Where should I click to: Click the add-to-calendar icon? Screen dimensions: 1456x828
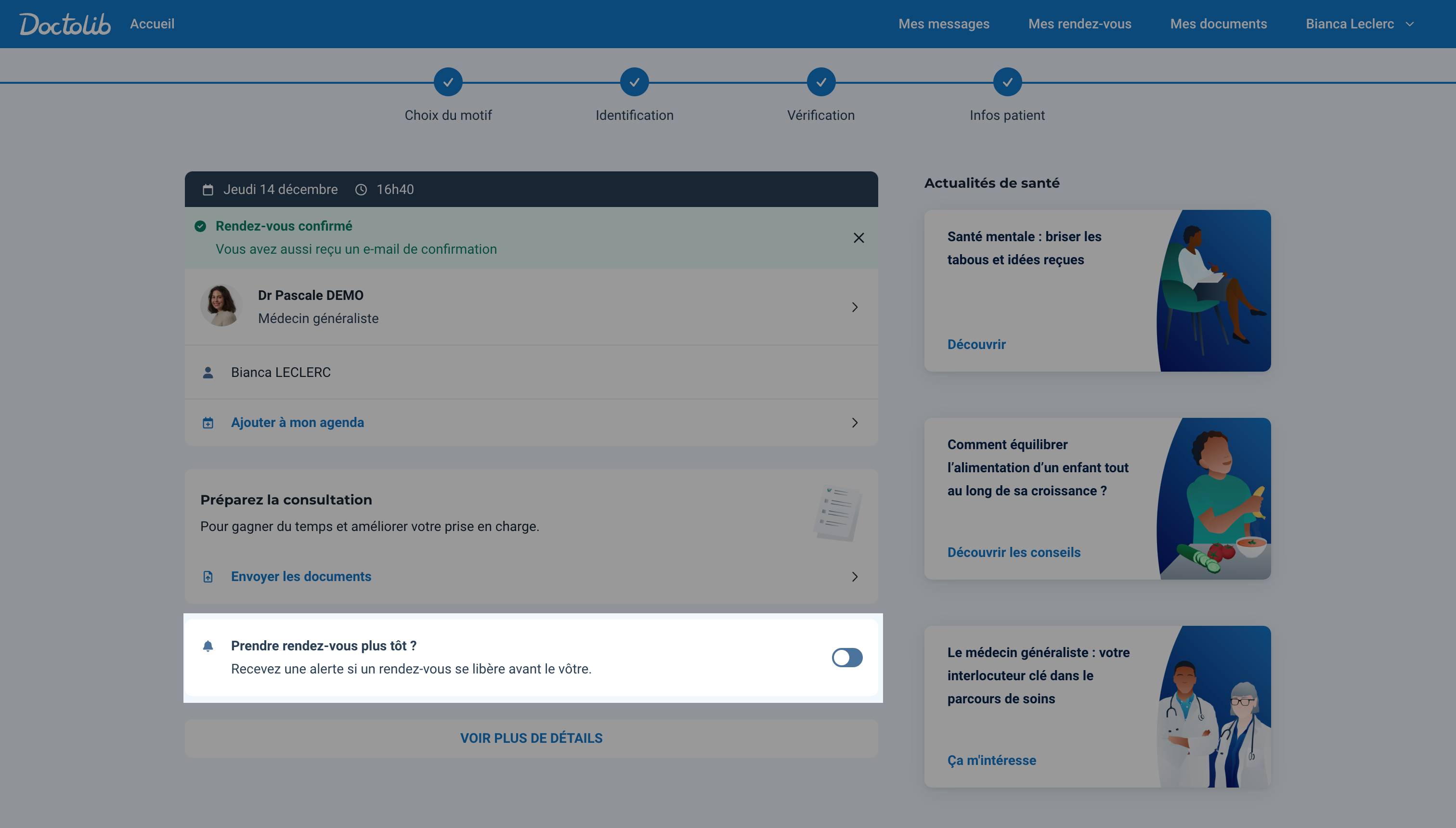click(208, 423)
